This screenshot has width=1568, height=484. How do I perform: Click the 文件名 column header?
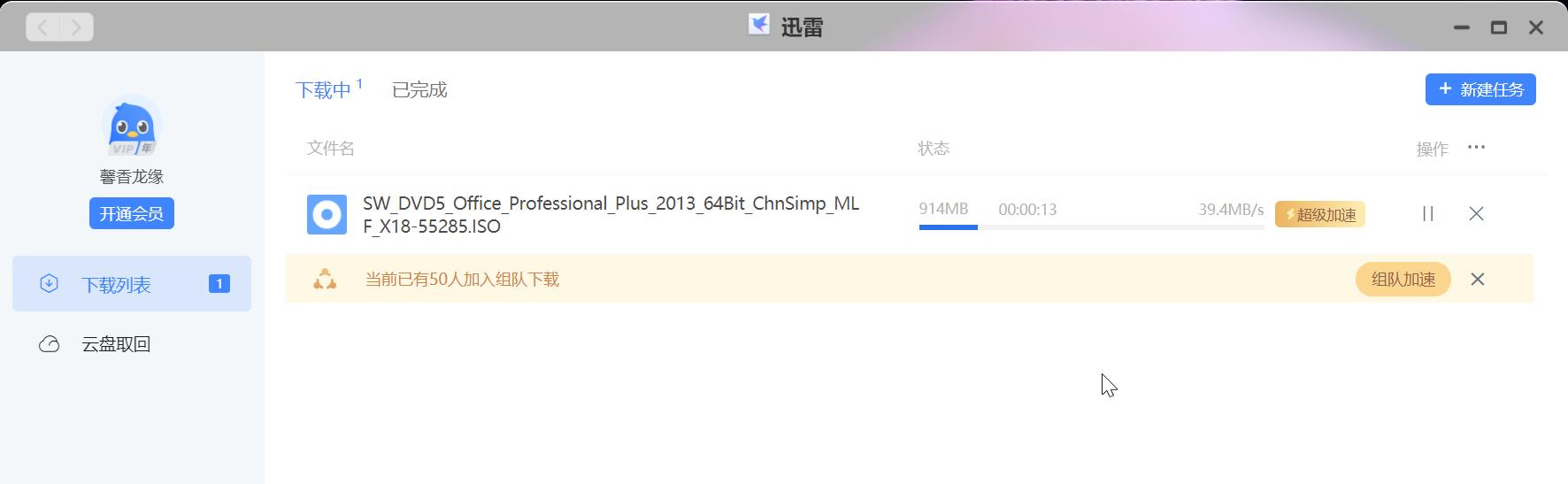tap(331, 149)
